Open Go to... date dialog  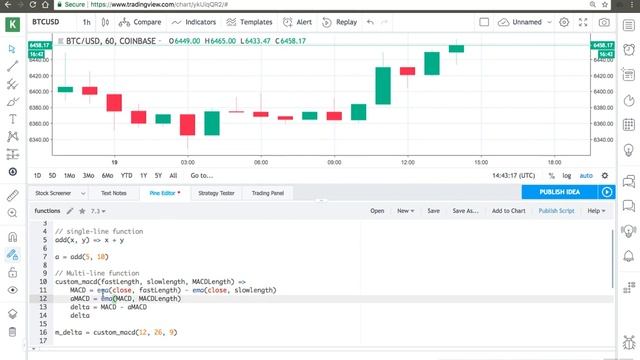pos(202,176)
